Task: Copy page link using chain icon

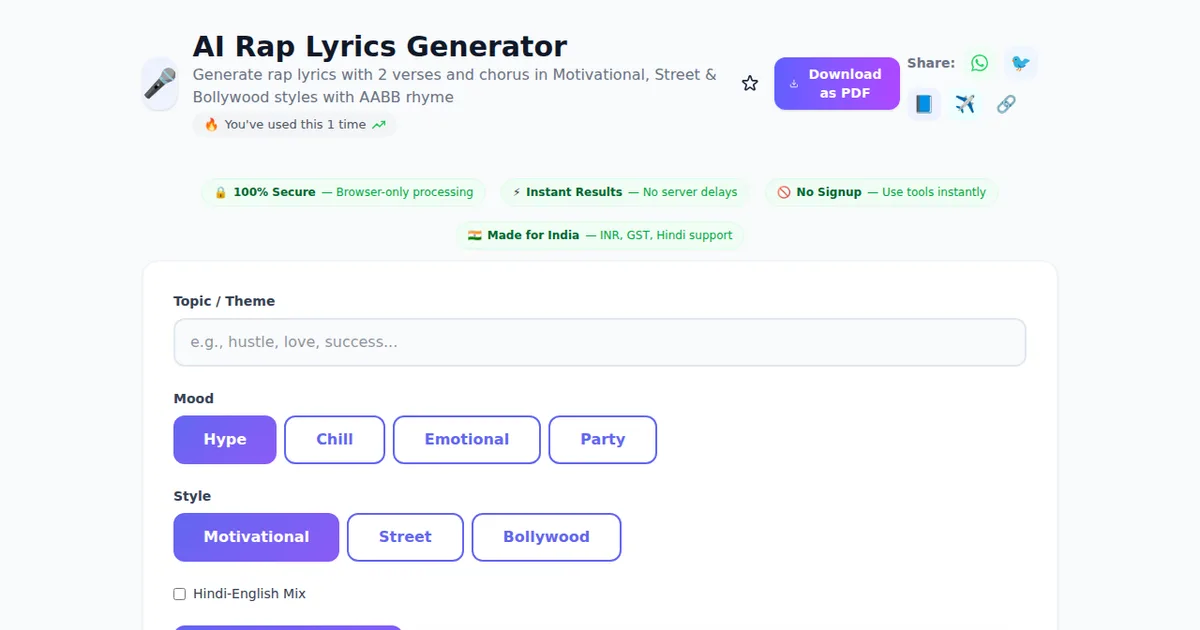Action: 1006,104
